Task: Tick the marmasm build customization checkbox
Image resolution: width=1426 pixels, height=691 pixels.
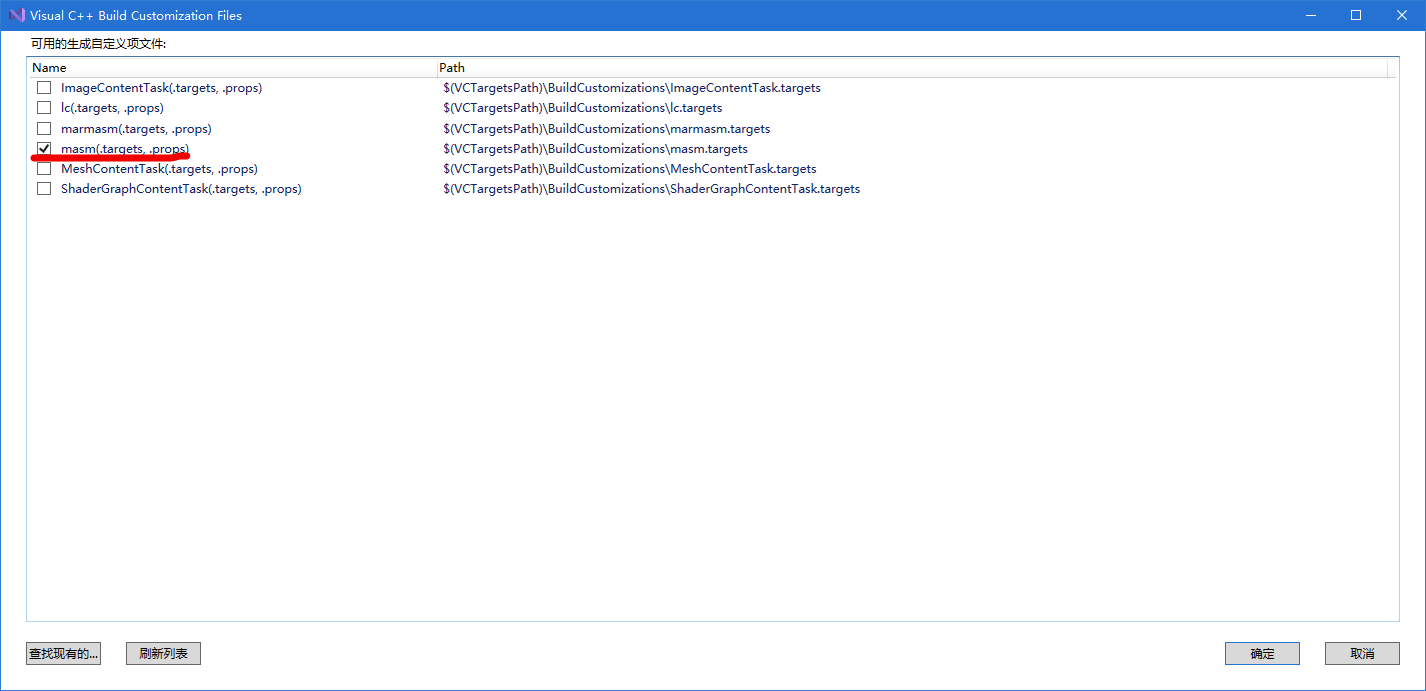Action: [44, 129]
